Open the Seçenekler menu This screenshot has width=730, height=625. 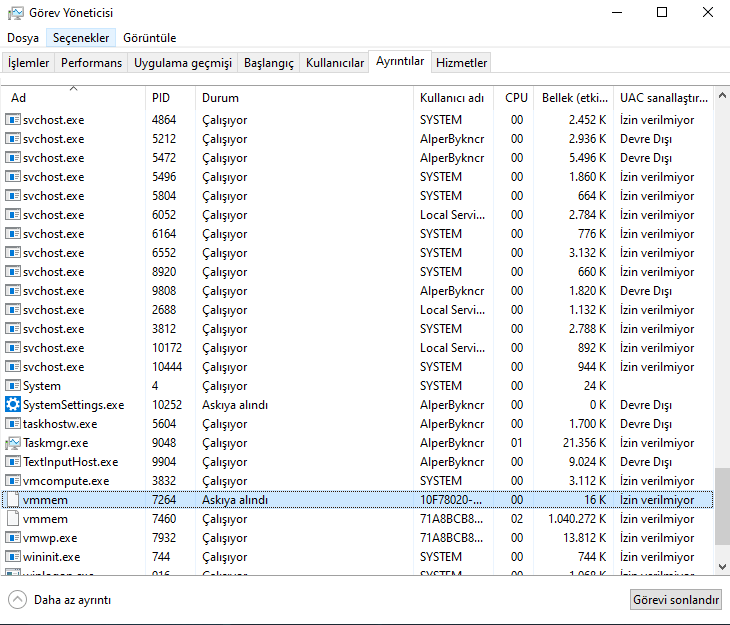[x=81, y=38]
